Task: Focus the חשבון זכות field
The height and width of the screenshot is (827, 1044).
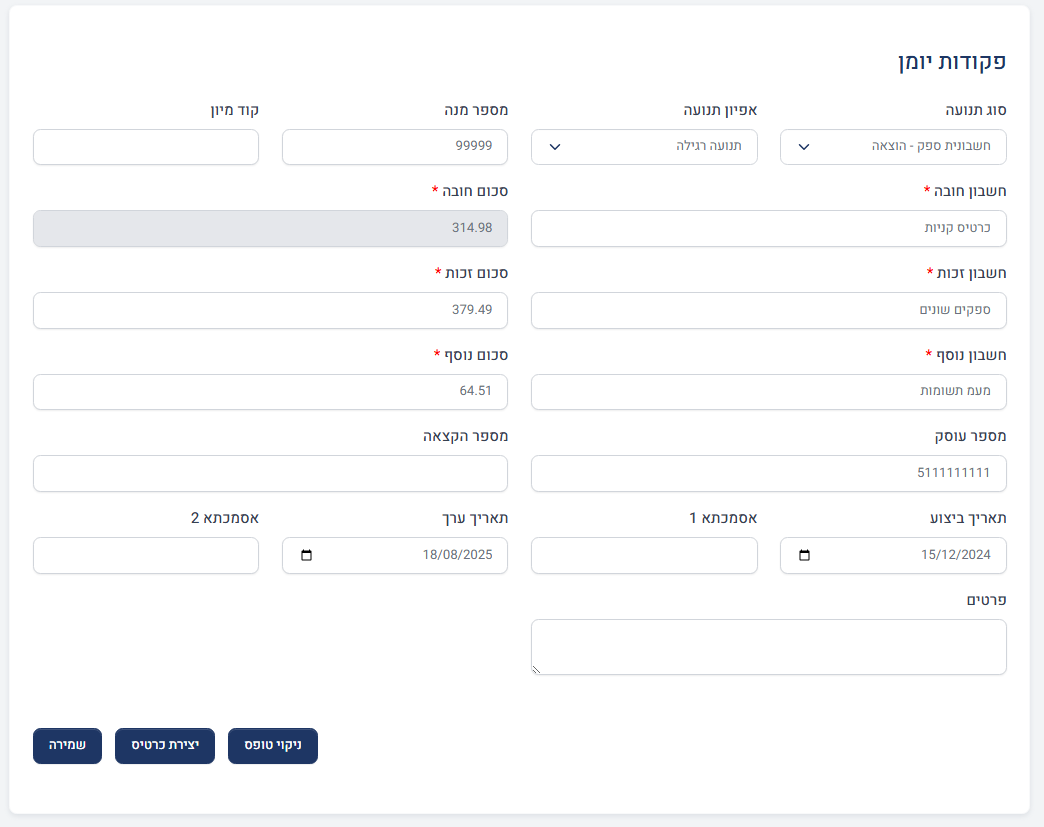Action: (768, 311)
